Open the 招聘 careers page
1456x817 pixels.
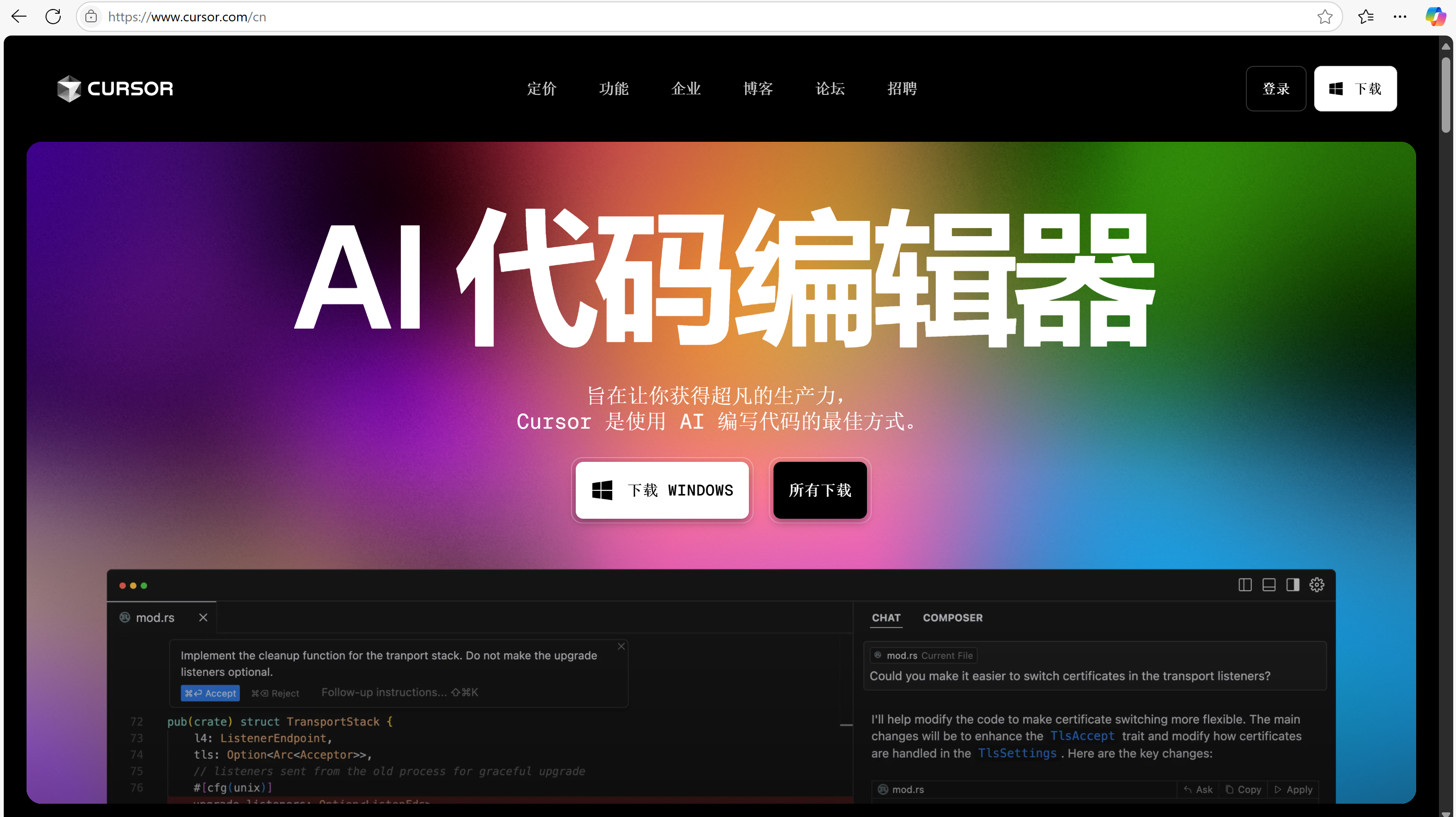pyautogui.click(x=902, y=89)
